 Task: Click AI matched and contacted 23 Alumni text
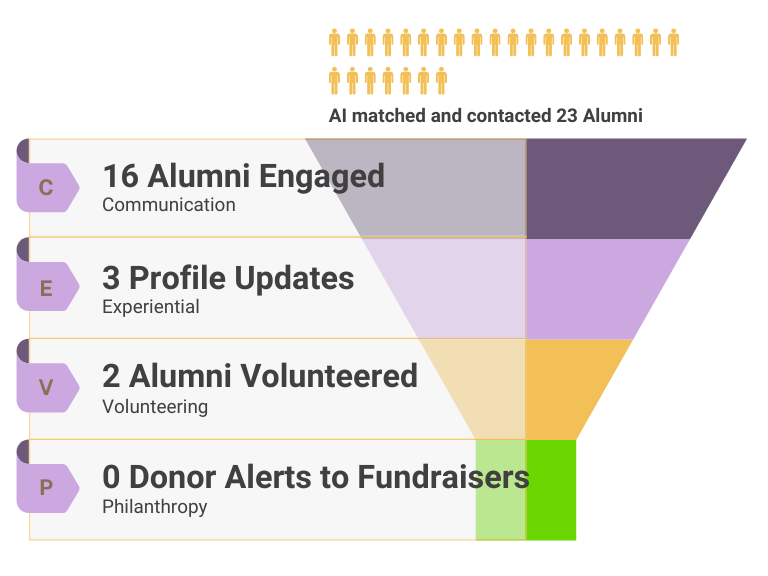point(485,116)
